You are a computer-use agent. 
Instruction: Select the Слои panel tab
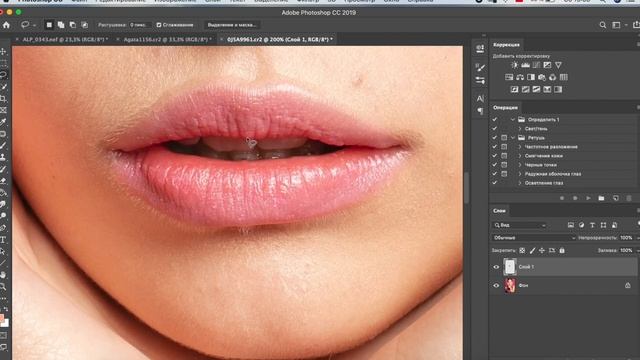499,211
